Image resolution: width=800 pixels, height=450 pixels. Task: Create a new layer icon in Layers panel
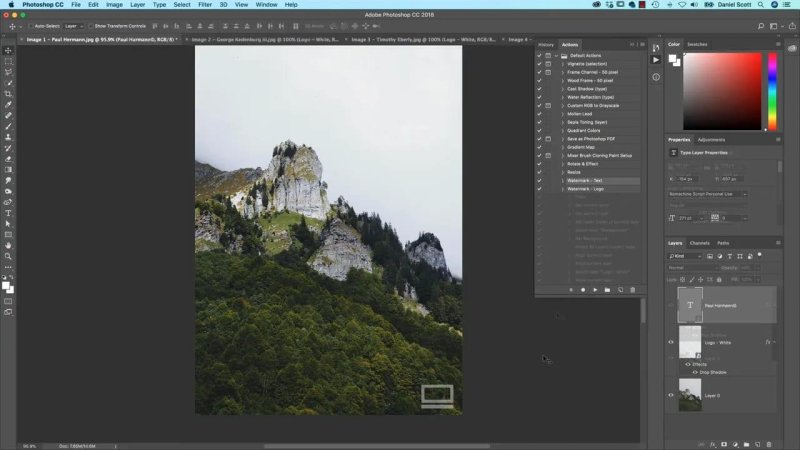758,444
